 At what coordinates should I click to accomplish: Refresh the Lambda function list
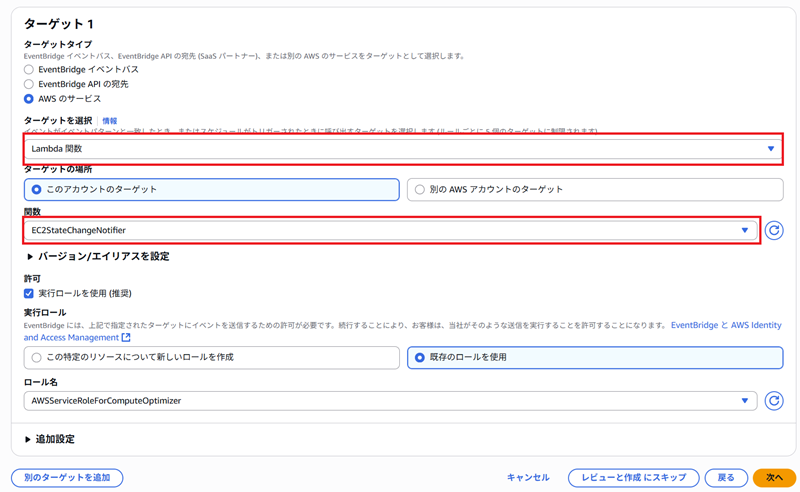coord(773,230)
